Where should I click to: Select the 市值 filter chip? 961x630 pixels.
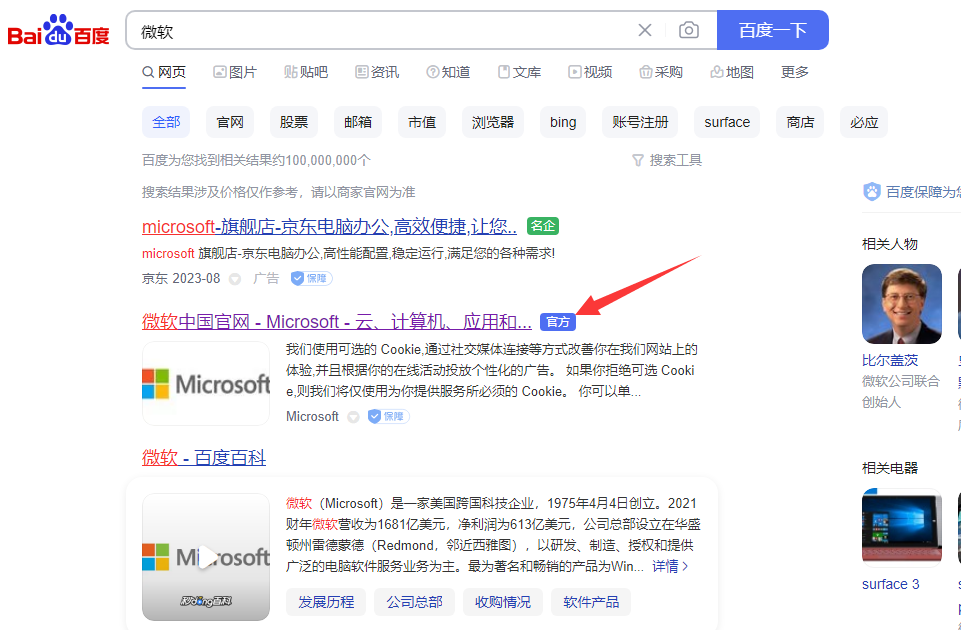(x=422, y=122)
